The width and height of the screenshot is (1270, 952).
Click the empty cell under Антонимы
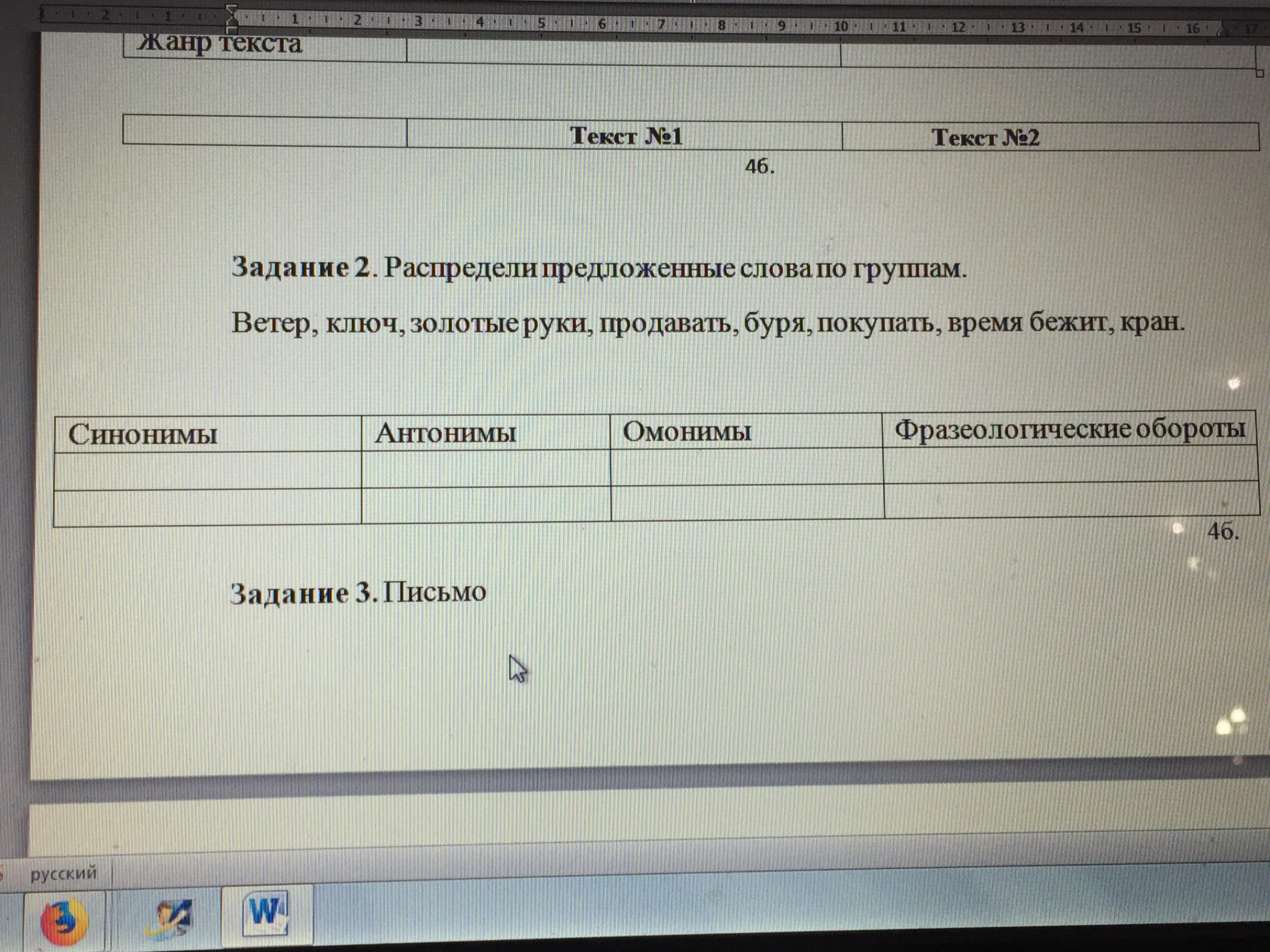pos(485,469)
